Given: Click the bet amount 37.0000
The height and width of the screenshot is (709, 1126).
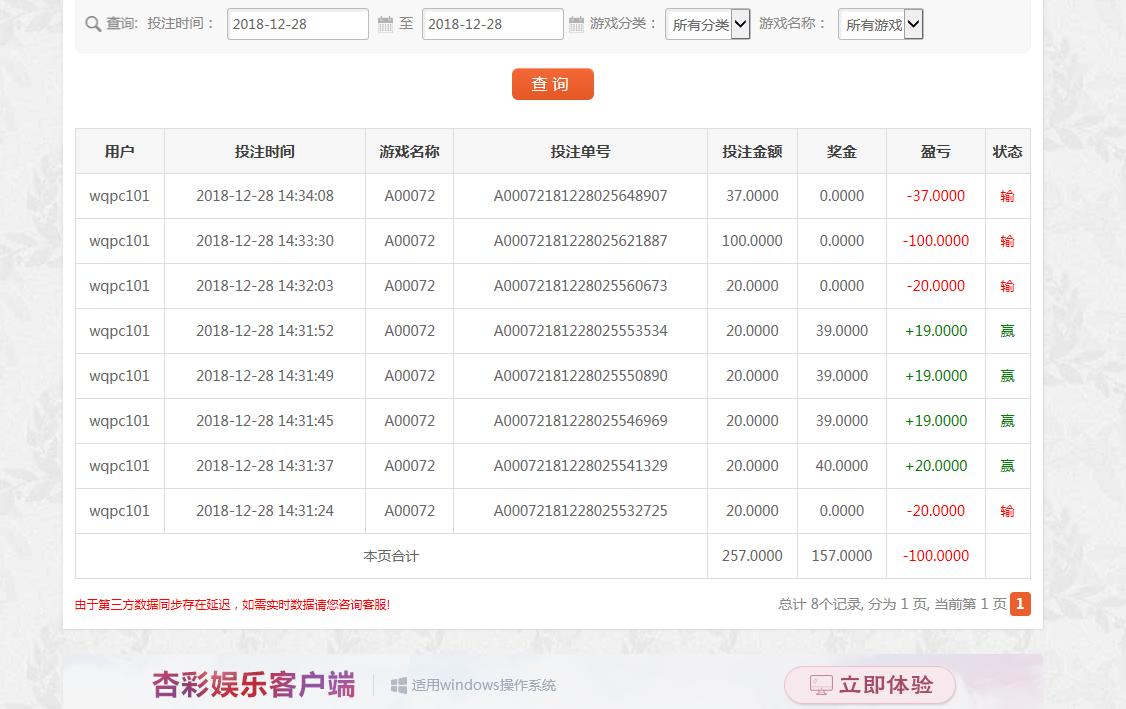Looking at the screenshot, I should coord(752,196).
